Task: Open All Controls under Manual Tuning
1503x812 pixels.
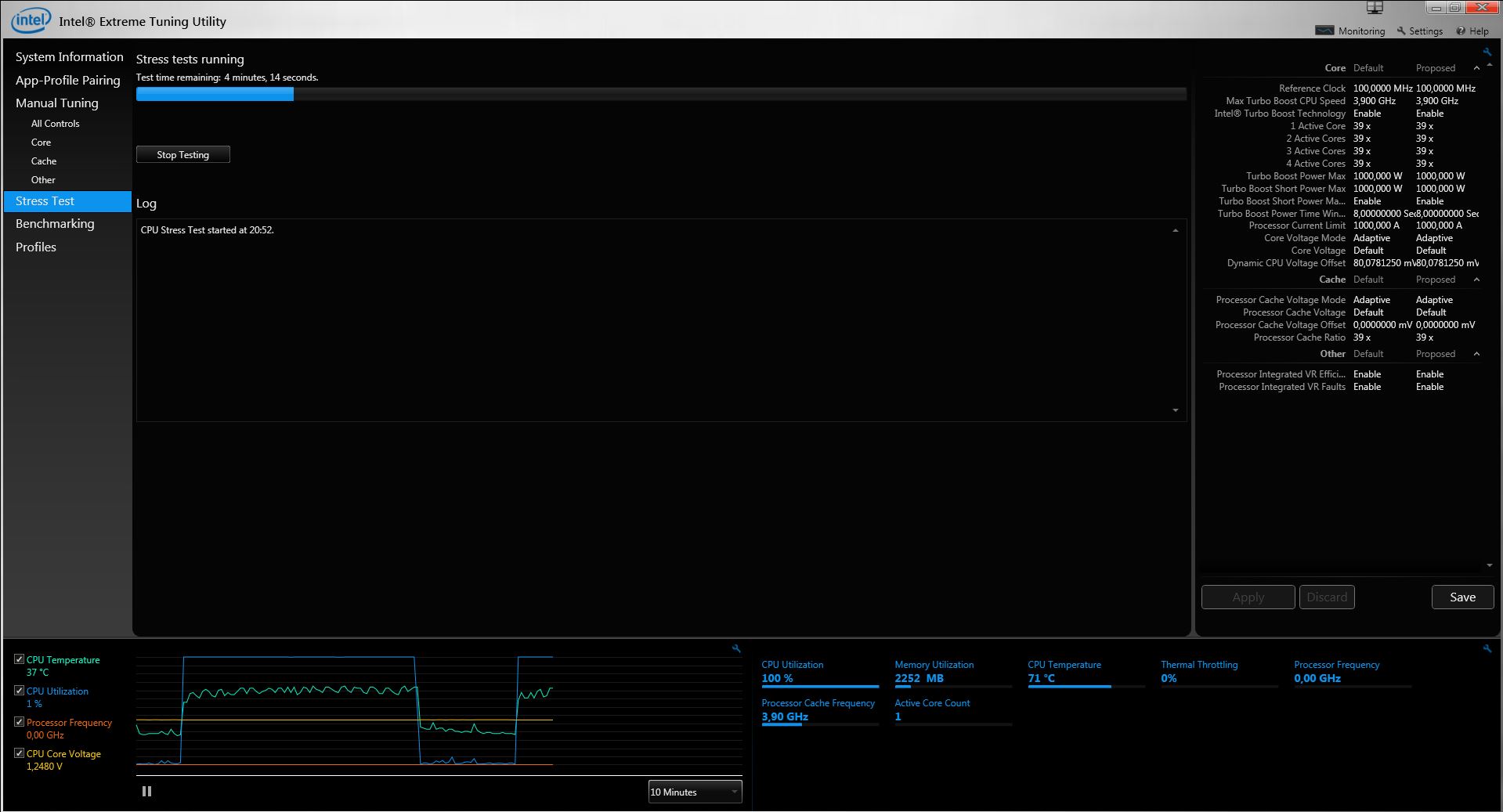Action: pos(56,124)
